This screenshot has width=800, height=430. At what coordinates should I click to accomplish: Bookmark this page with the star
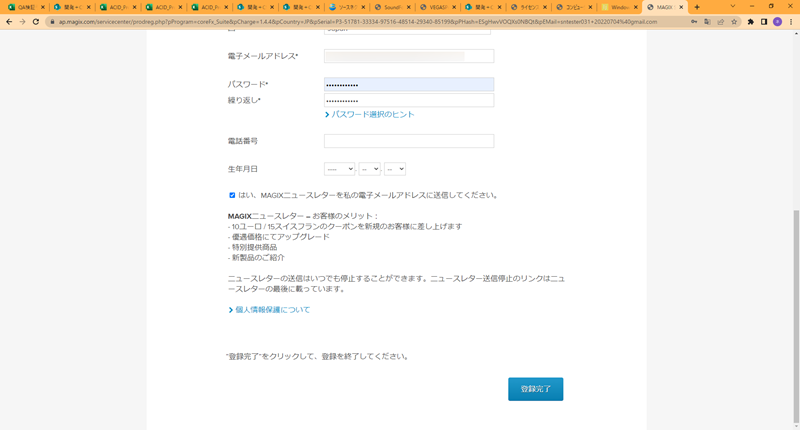734,22
